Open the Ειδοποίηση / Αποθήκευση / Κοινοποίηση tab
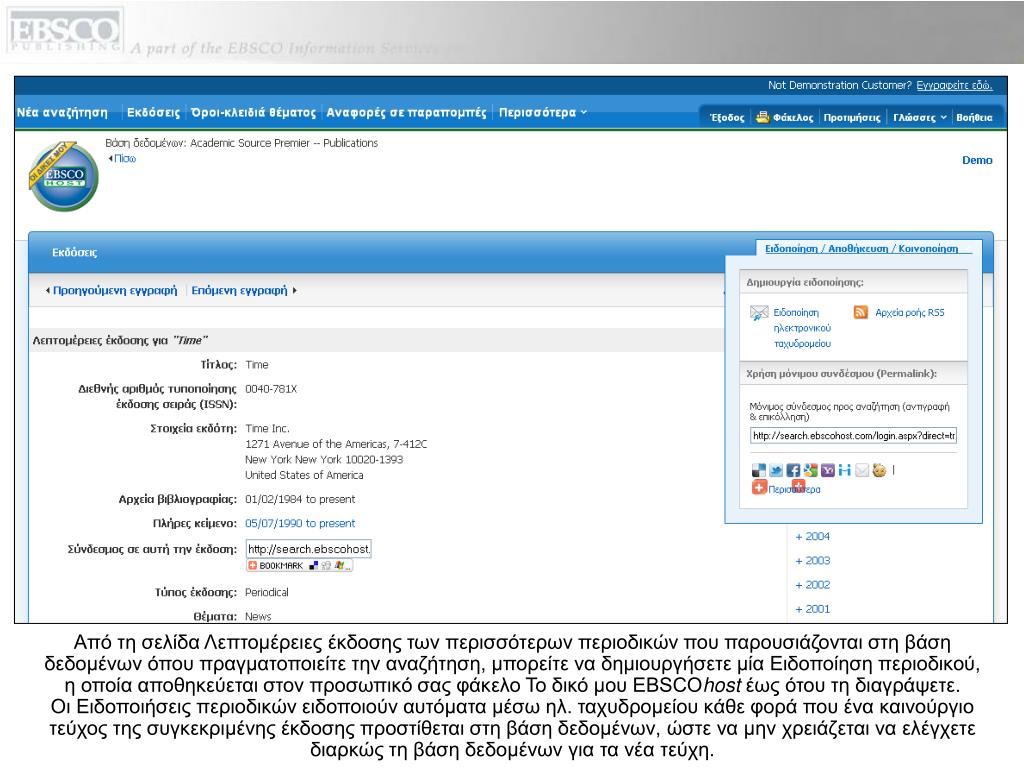The width and height of the screenshot is (1024, 768). point(861,248)
